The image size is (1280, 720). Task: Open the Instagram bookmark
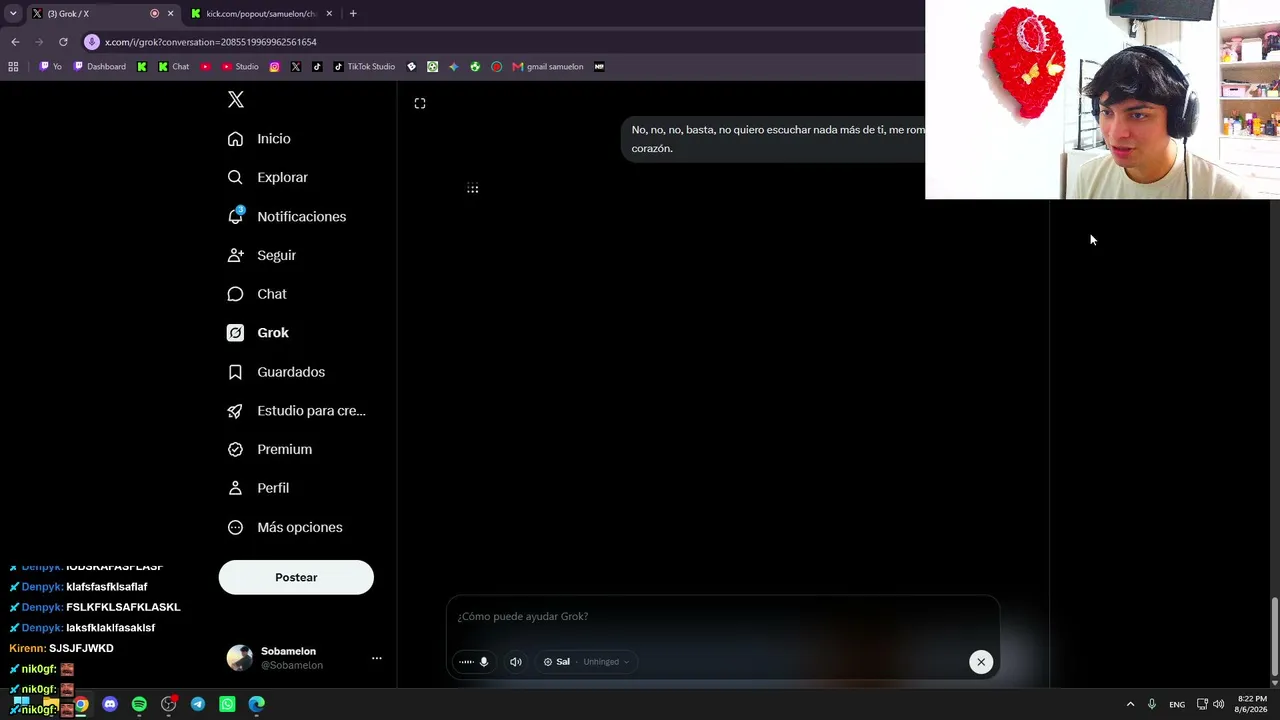(x=274, y=67)
